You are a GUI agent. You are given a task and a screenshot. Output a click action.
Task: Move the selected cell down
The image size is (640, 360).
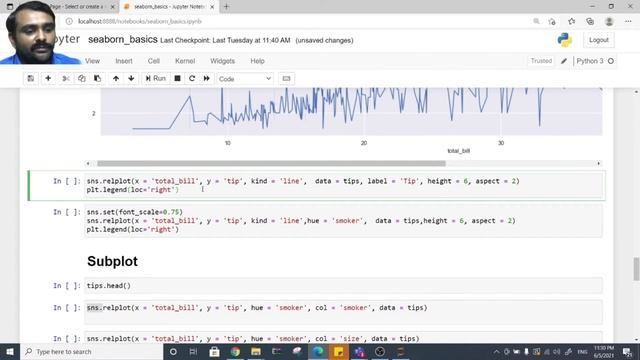point(131,78)
